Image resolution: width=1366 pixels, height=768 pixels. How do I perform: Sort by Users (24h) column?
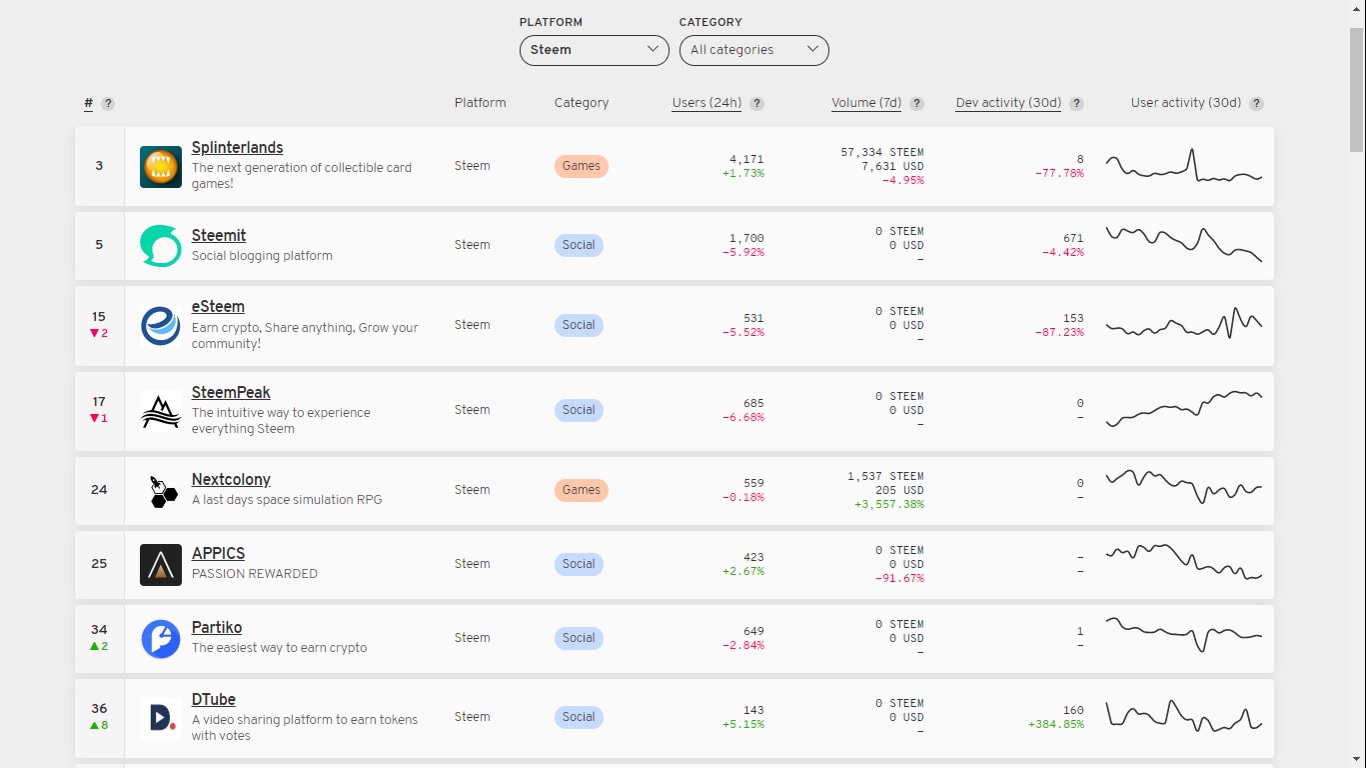707,103
